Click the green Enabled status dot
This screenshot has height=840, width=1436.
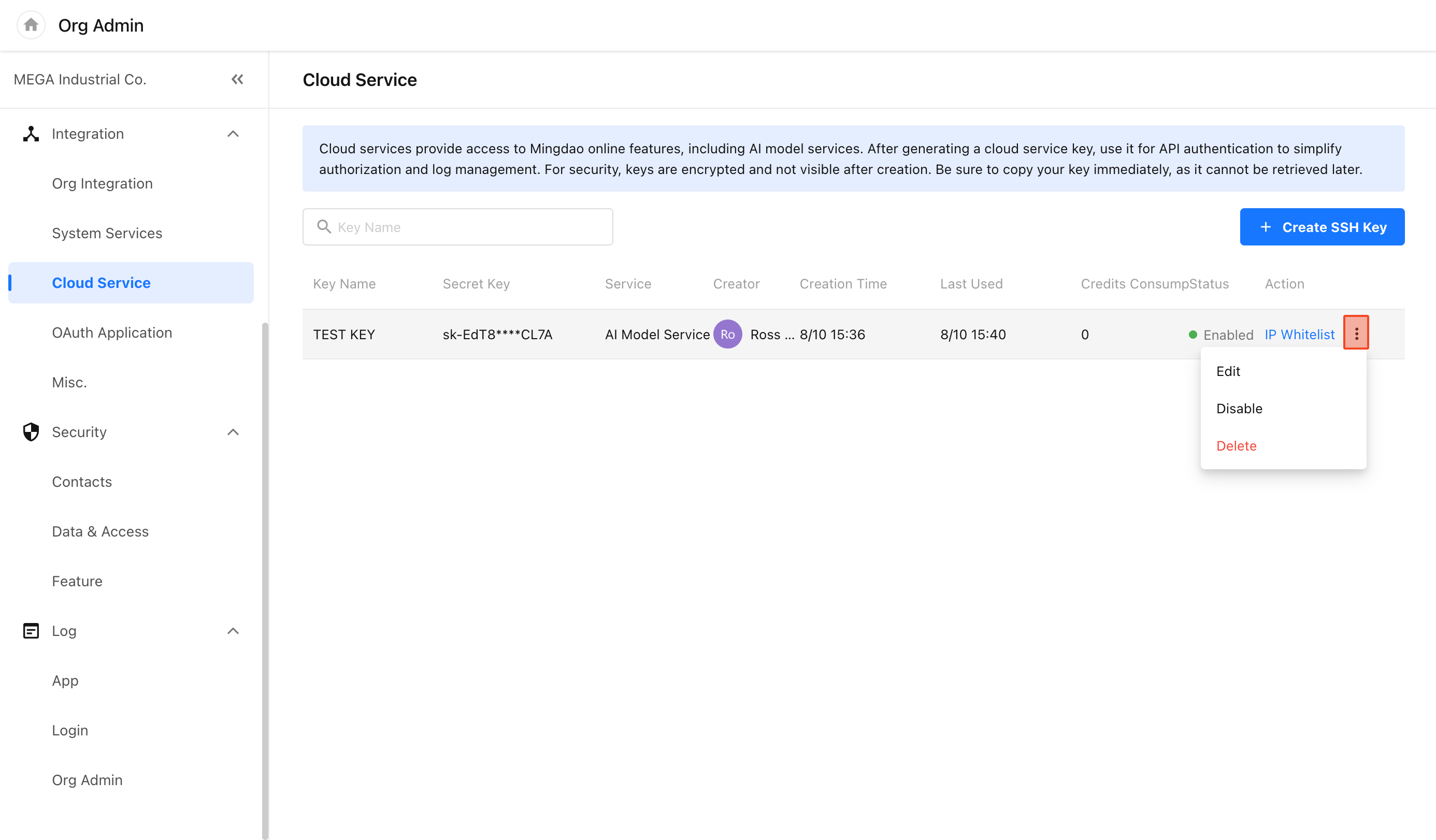(x=1193, y=335)
